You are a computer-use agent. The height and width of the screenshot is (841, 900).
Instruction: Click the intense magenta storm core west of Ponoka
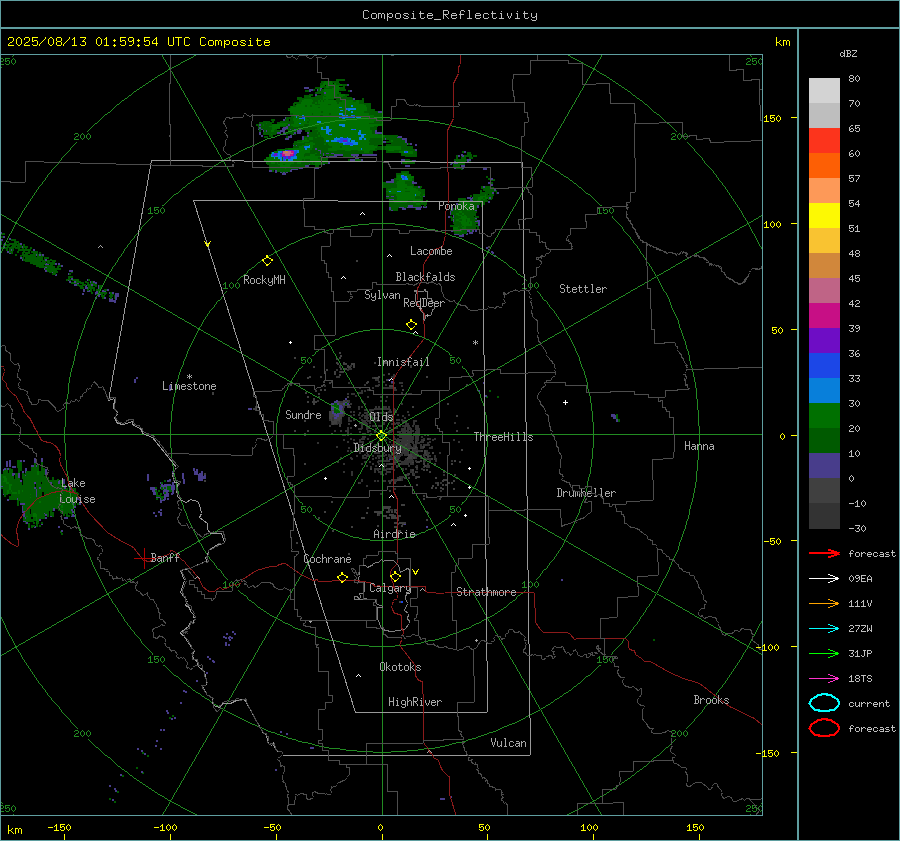coord(288,154)
